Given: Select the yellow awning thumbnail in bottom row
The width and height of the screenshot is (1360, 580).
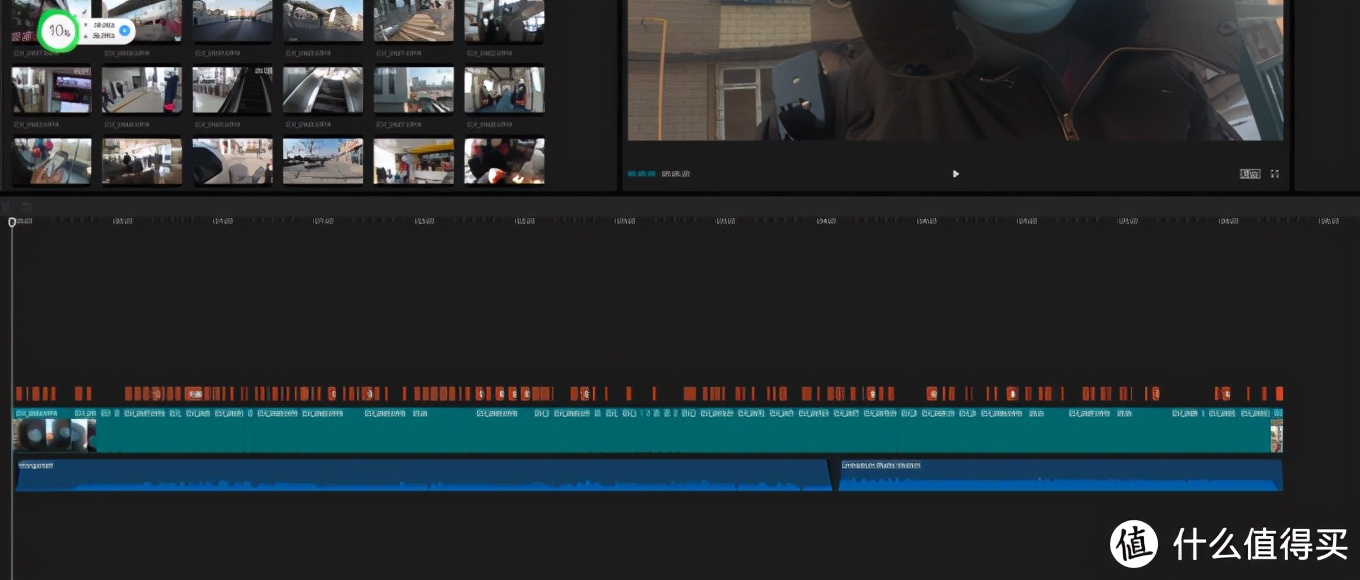Looking at the screenshot, I should pyautogui.click(x=413, y=160).
